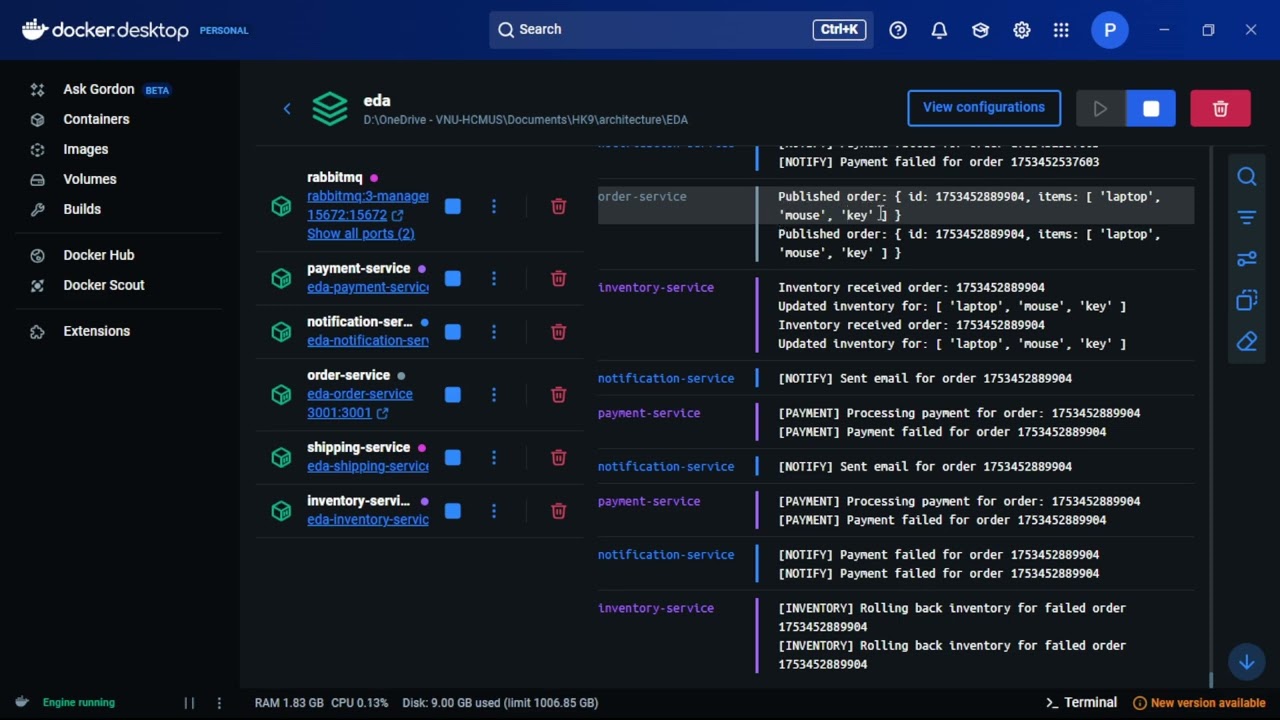Jump to latest logs down arrow
1280x720 pixels.
click(1247, 662)
